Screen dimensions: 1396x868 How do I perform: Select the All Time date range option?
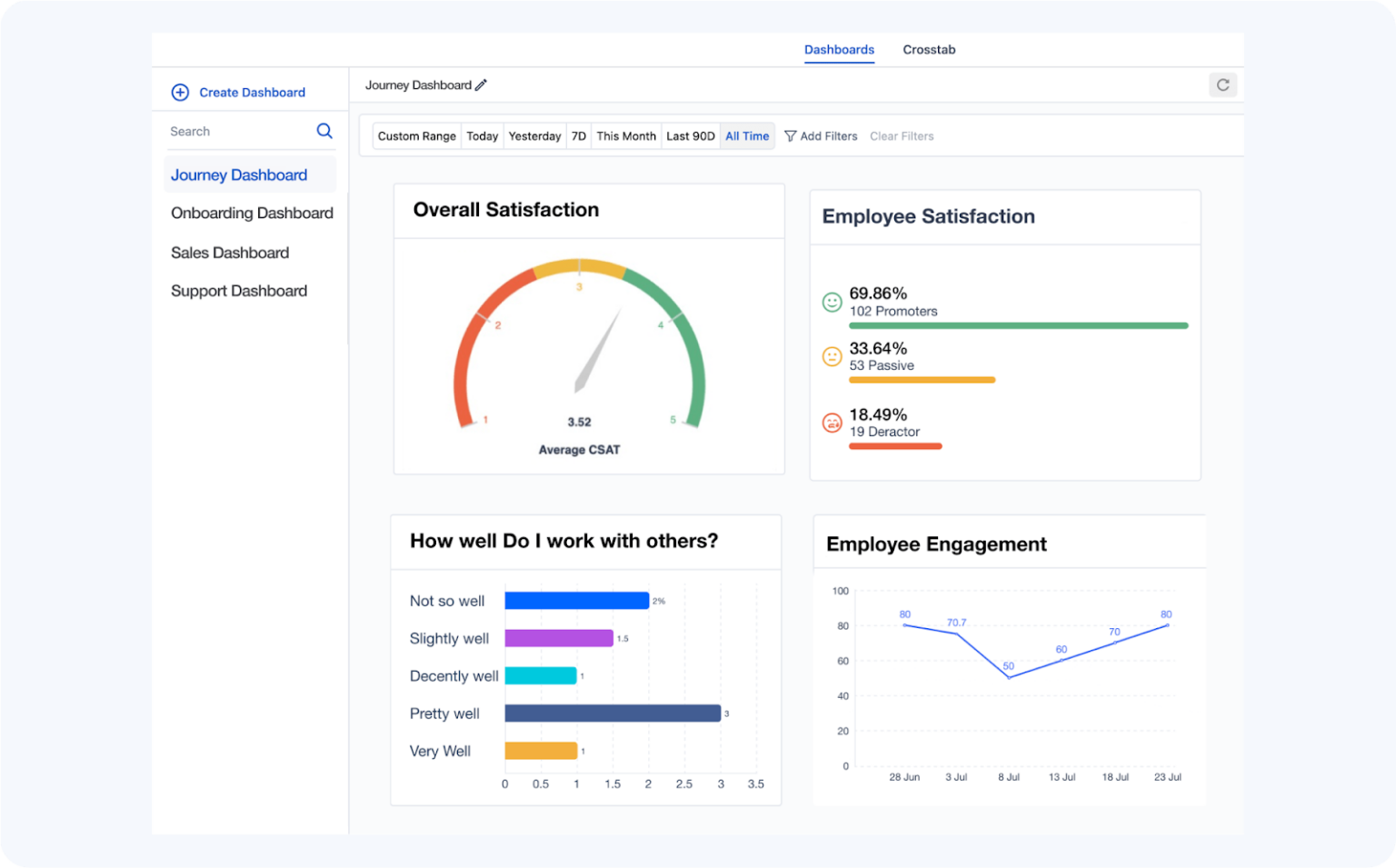[x=747, y=135]
